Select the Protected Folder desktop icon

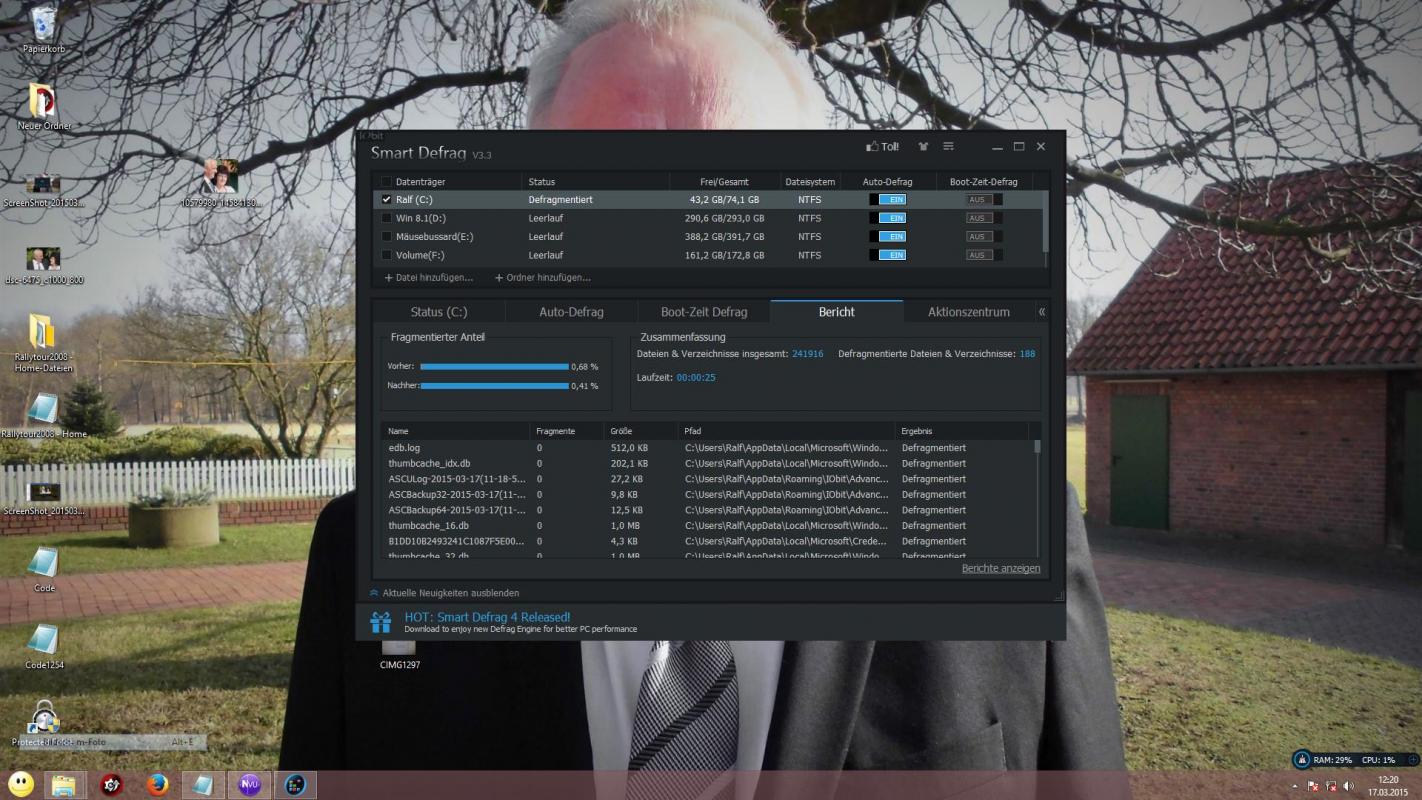[44, 724]
